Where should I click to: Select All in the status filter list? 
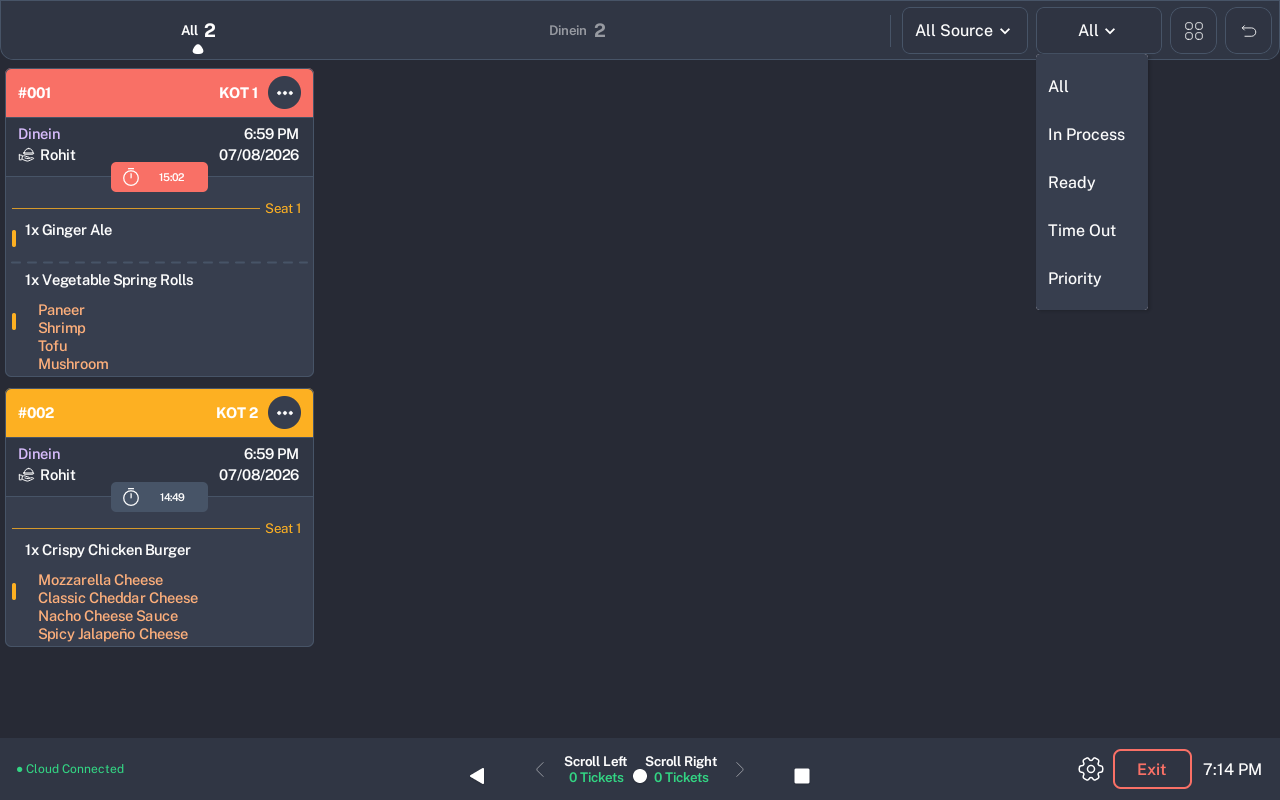tap(1091, 86)
